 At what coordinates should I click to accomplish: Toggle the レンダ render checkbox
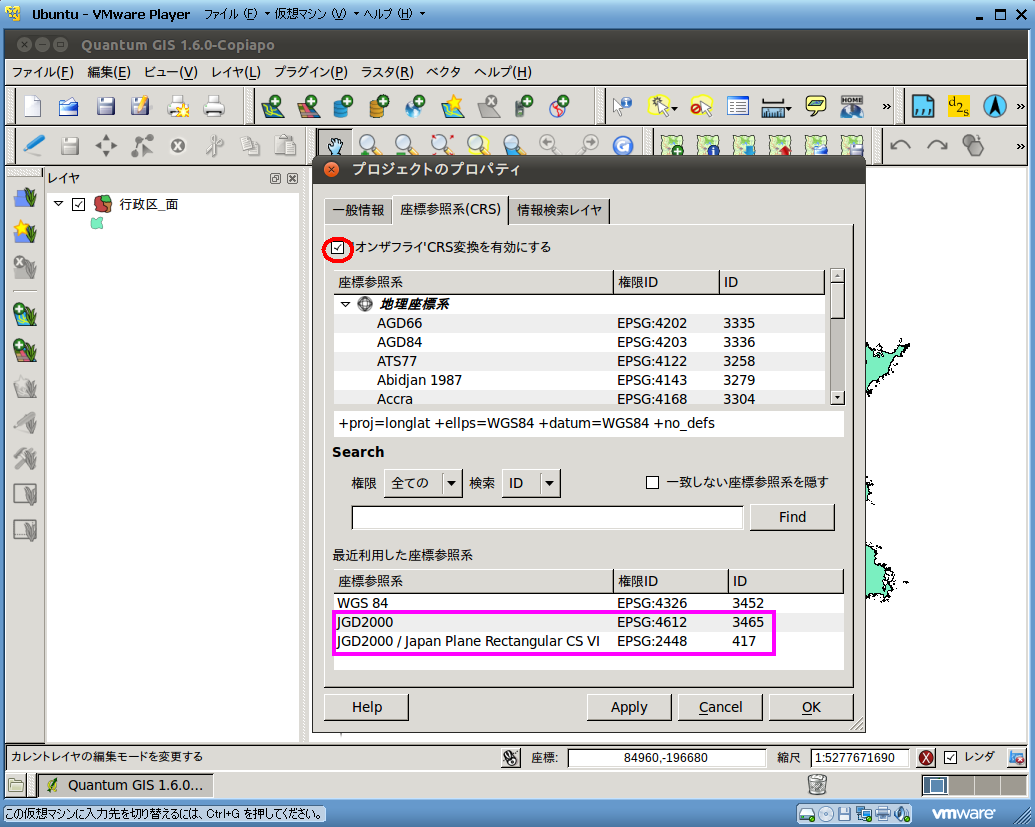(951, 758)
